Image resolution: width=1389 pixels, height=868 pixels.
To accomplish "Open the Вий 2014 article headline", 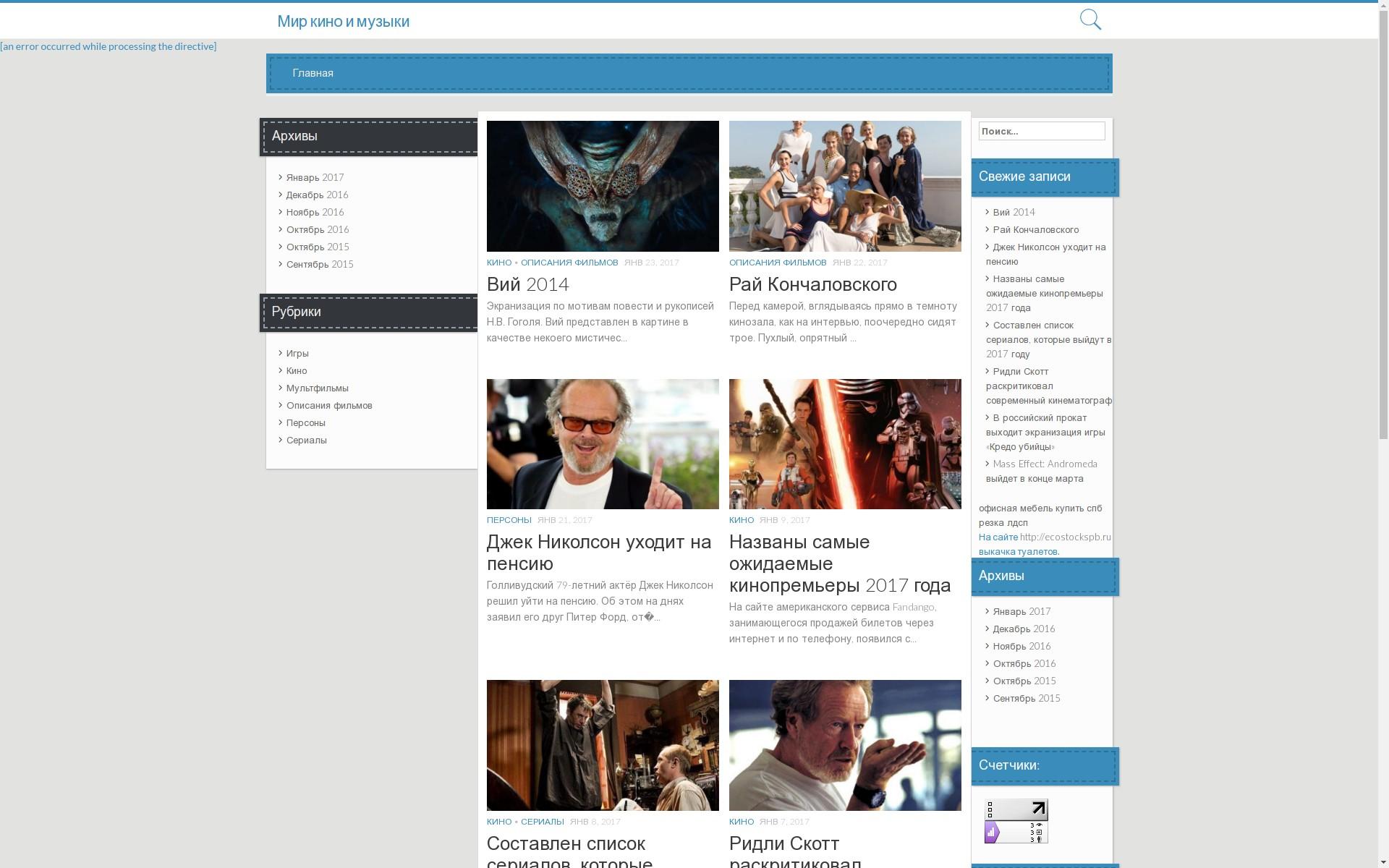I will [x=527, y=284].
